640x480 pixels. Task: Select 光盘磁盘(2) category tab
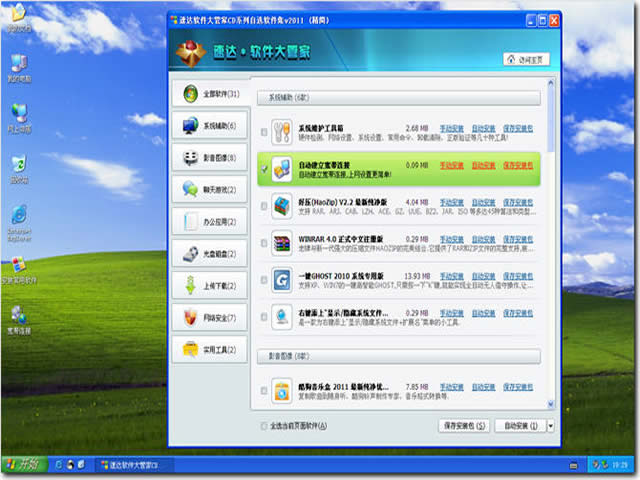[210, 254]
